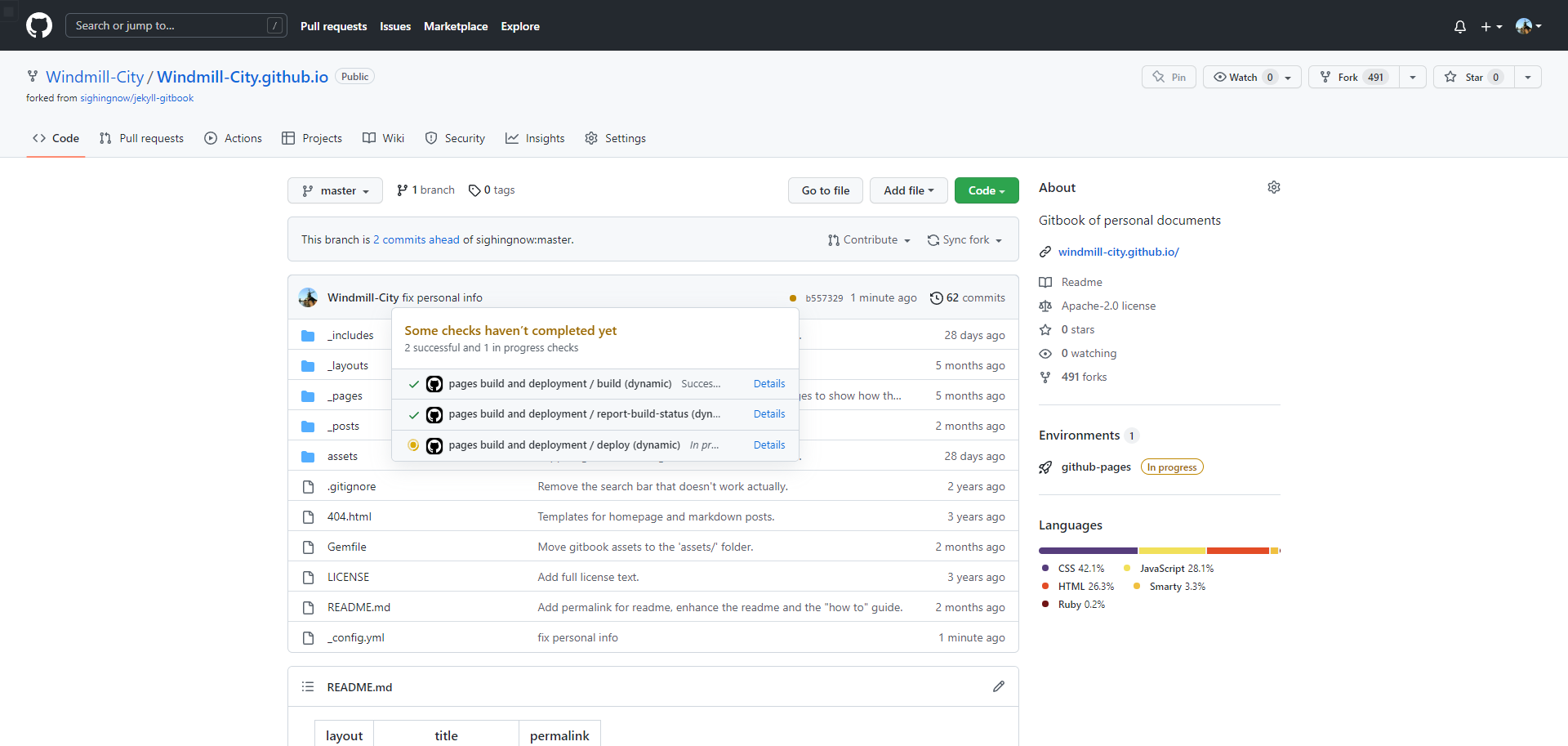Viewport: 1568px width, 746px height.
Task: Open Issues in top navigation
Action: click(x=395, y=26)
